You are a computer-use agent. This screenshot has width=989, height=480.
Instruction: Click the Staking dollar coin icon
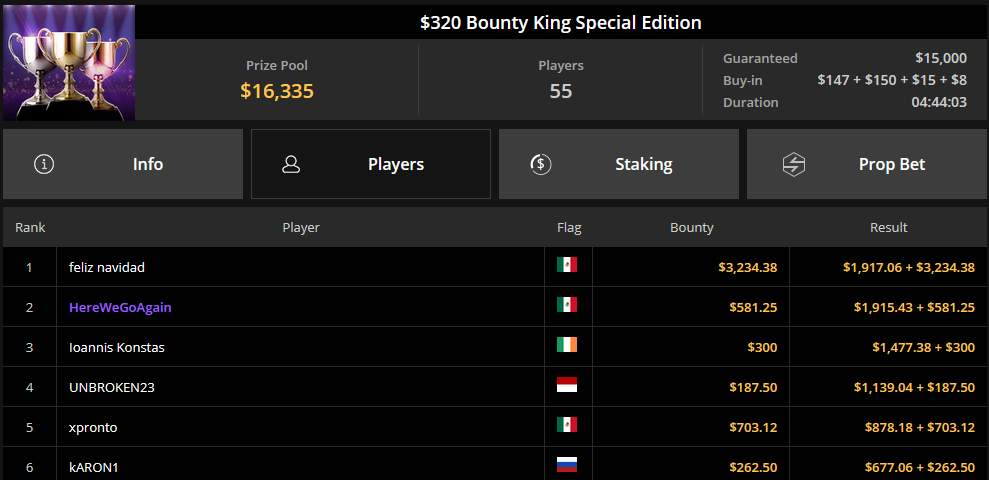click(x=541, y=165)
